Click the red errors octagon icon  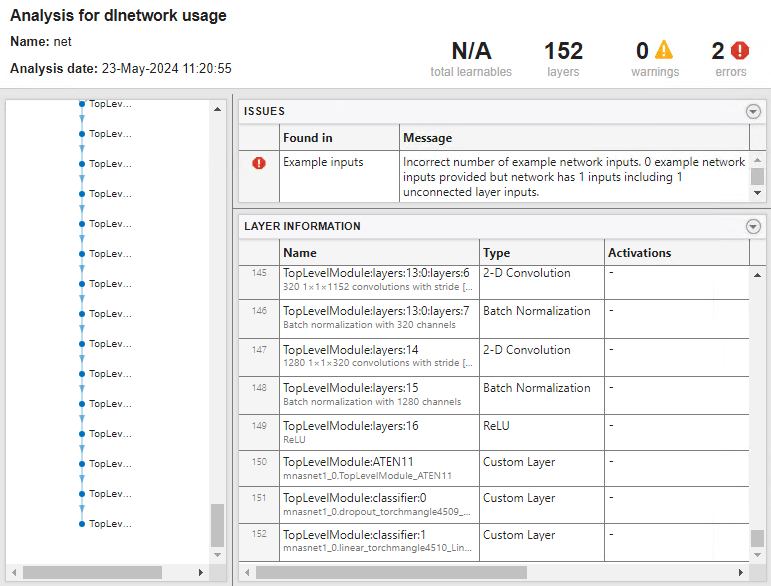[739, 51]
